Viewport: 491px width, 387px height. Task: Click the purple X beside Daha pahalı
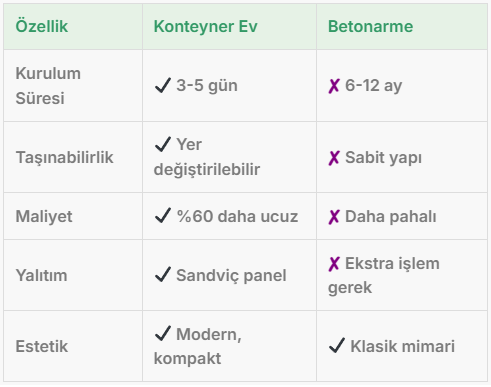[x=334, y=217]
